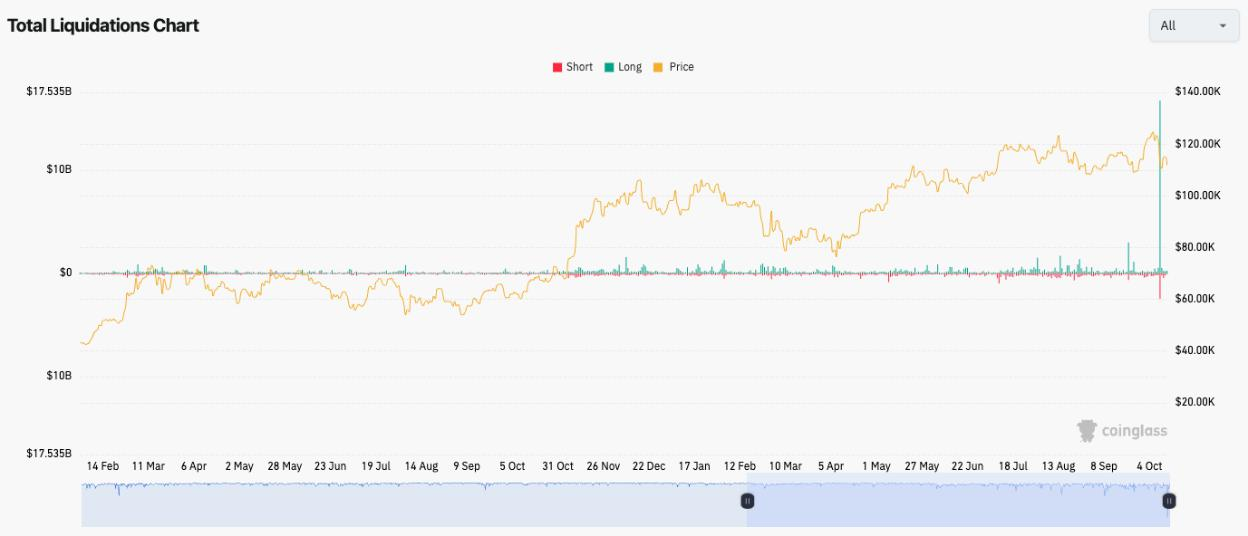Viewport: 1248px width, 536px height.
Task: Toggle the Long series in legend
Action: 623,67
